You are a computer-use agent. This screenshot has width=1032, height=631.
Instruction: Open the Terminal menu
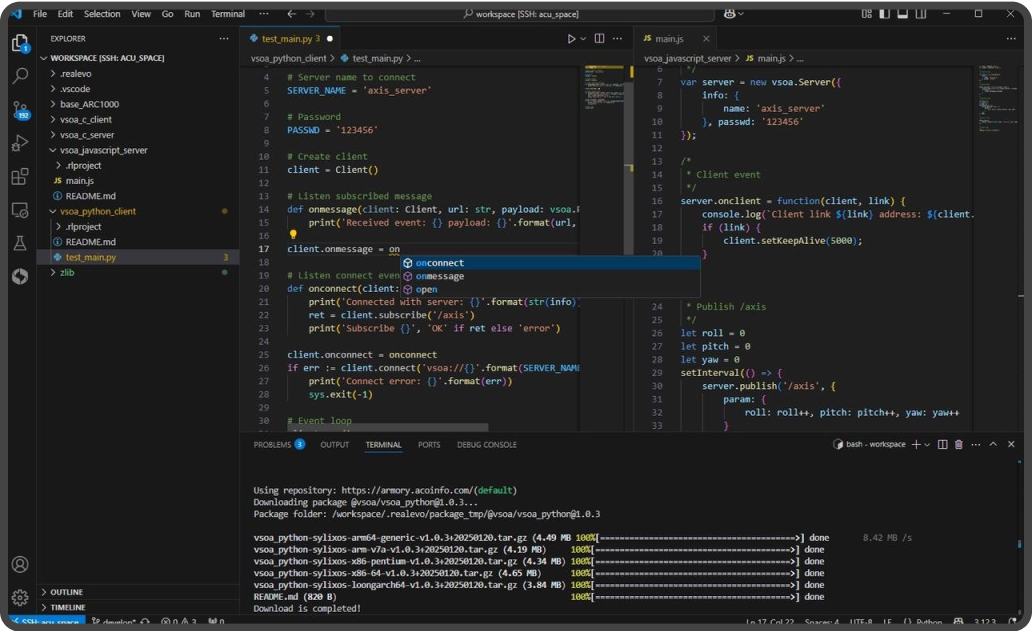coord(228,14)
